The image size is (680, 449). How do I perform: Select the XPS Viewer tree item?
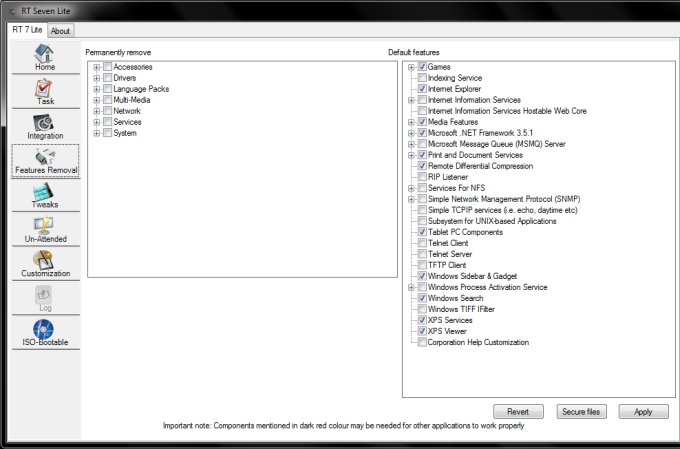[x=447, y=331]
